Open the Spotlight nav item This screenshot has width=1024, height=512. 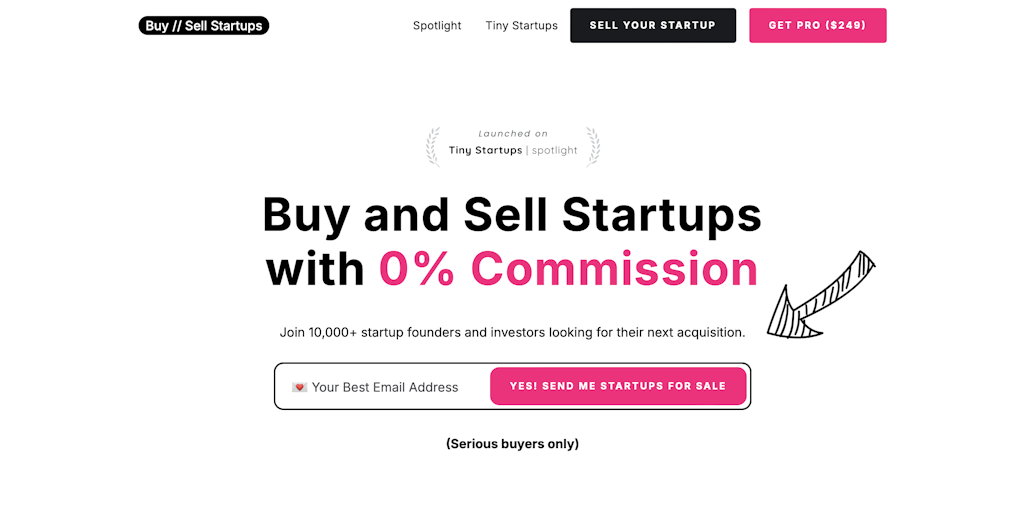[437, 26]
